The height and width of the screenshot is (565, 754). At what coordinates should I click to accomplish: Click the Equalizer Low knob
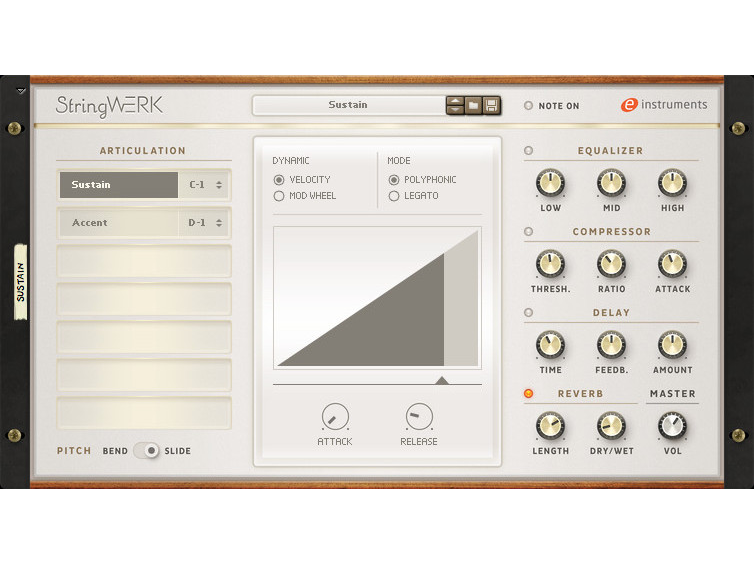pos(550,183)
